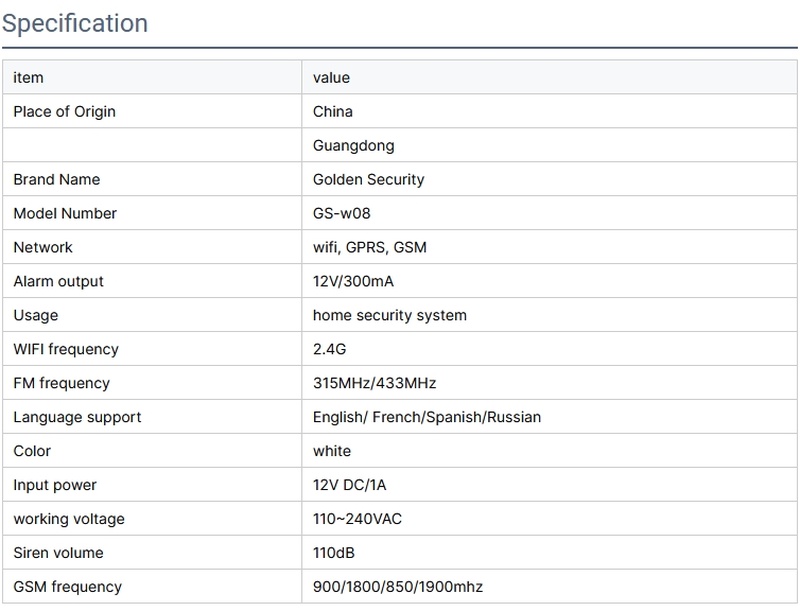This screenshot has width=800, height=611.
Task: Select the 110dB siren volume value
Action: click(334, 554)
